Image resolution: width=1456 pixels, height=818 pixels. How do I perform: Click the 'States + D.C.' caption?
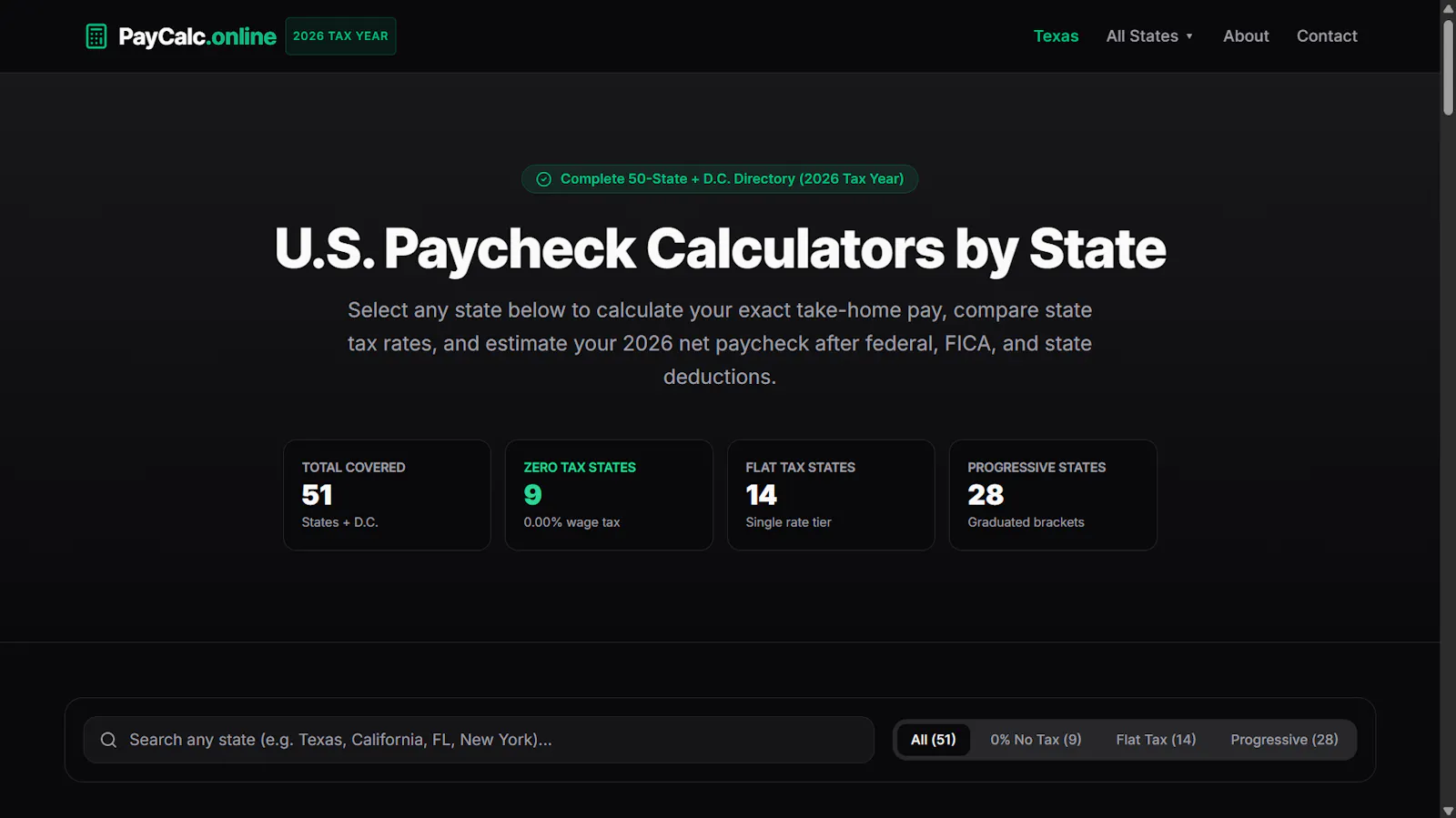[x=339, y=522]
